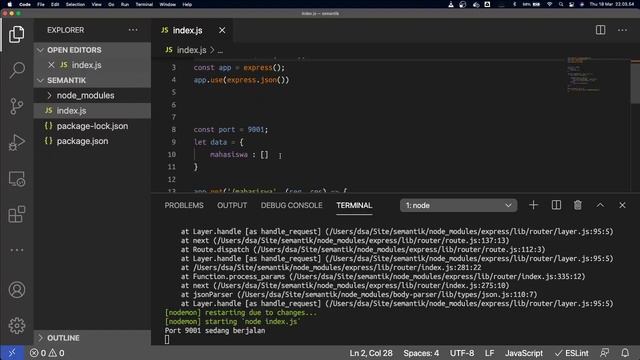The width and height of the screenshot is (640, 360).
Task: Open the Explorer view in activity bar
Action: click(16, 34)
